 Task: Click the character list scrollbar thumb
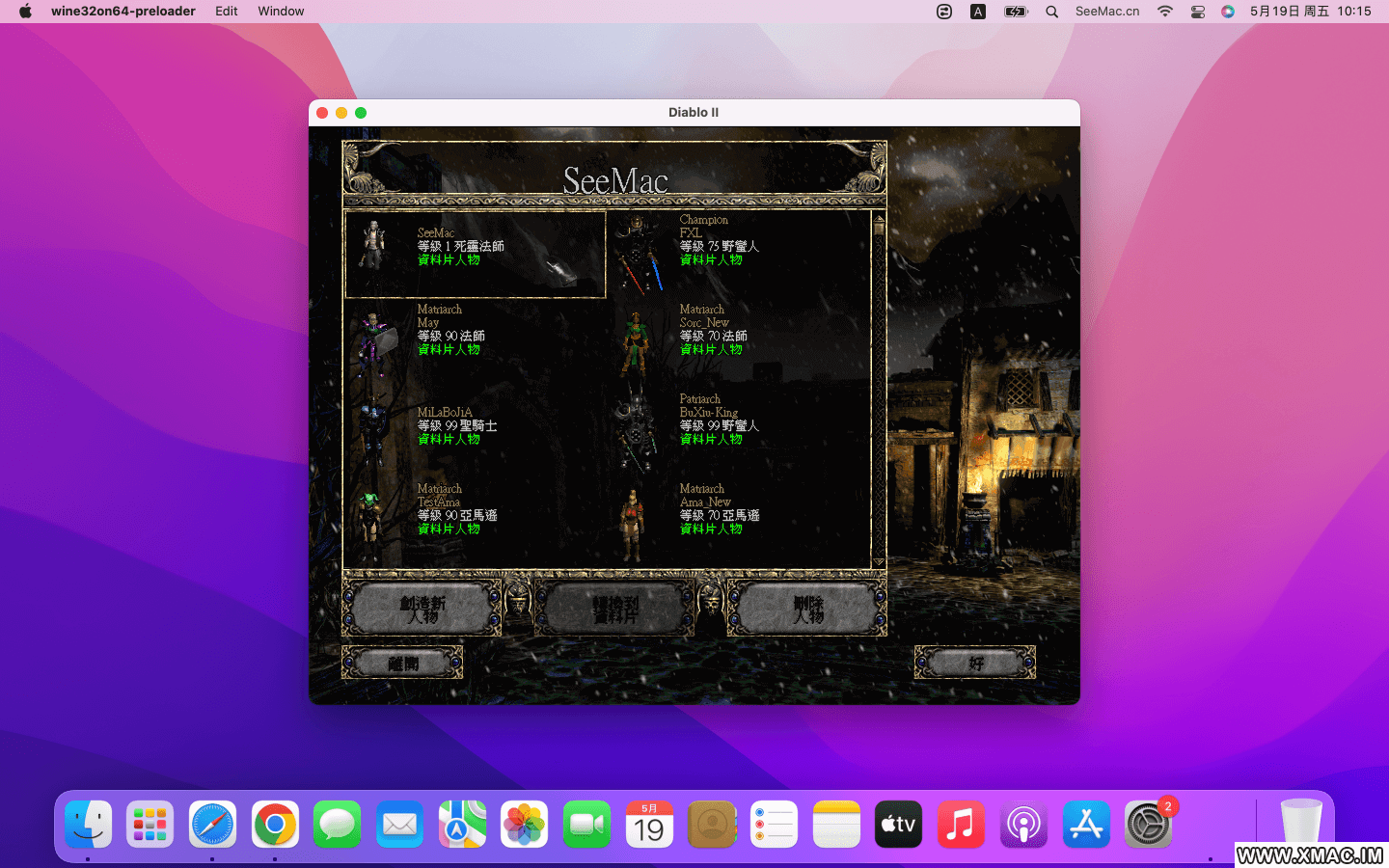coord(879,230)
